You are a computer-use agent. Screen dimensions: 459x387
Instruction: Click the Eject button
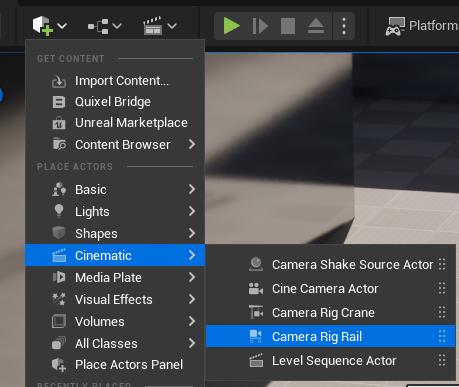point(316,26)
